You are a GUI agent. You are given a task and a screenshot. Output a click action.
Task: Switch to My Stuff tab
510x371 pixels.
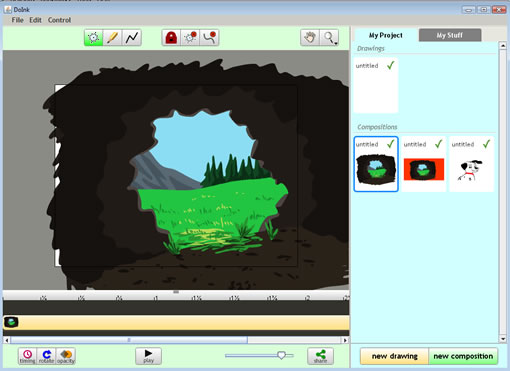(450, 35)
